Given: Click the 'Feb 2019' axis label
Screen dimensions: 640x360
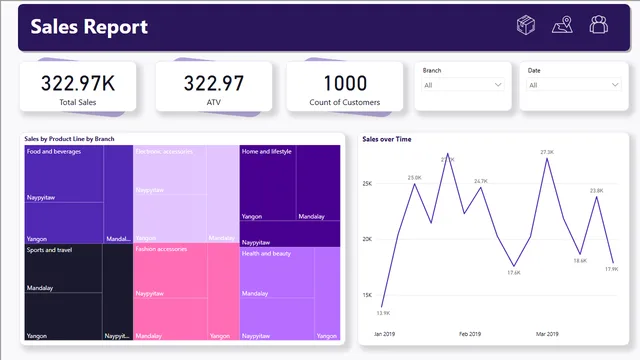Looking at the screenshot, I should tap(470, 334).
